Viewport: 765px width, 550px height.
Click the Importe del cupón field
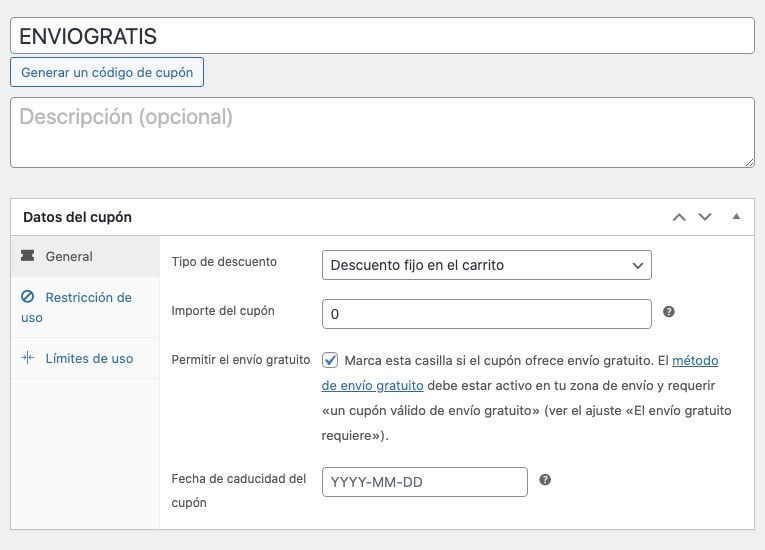click(x=486, y=314)
